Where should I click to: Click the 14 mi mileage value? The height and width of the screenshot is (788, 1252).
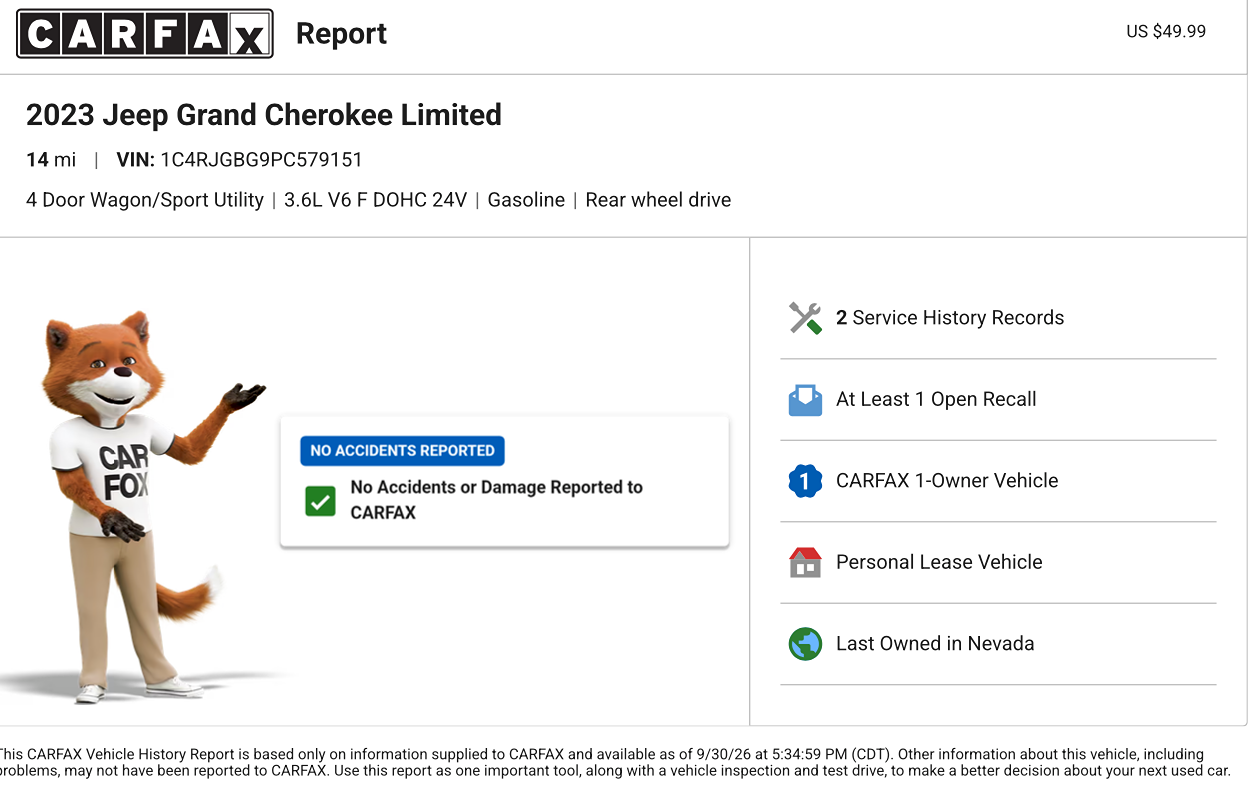click(x=51, y=160)
